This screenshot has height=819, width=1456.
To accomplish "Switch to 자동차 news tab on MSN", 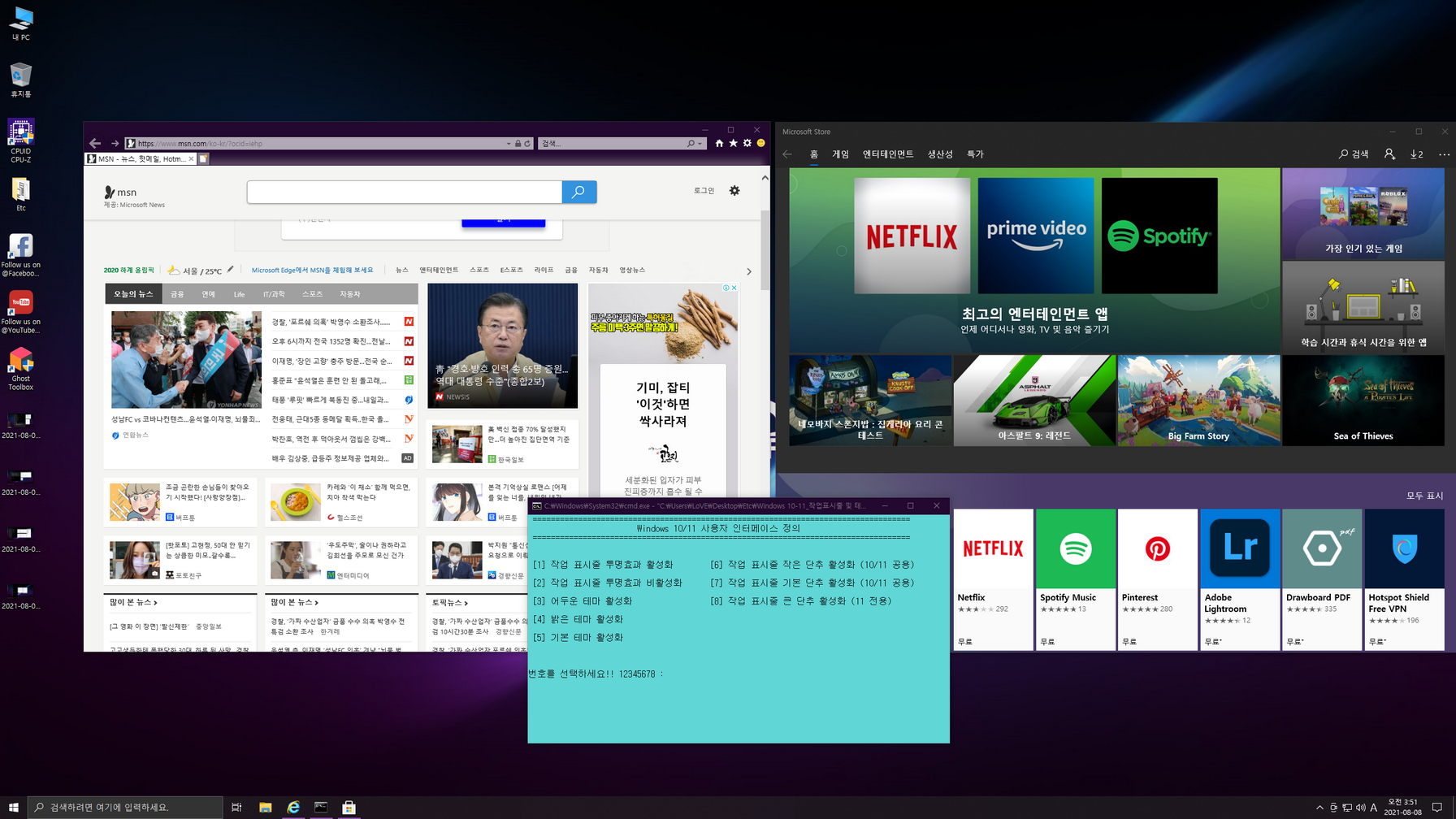I will pos(349,294).
